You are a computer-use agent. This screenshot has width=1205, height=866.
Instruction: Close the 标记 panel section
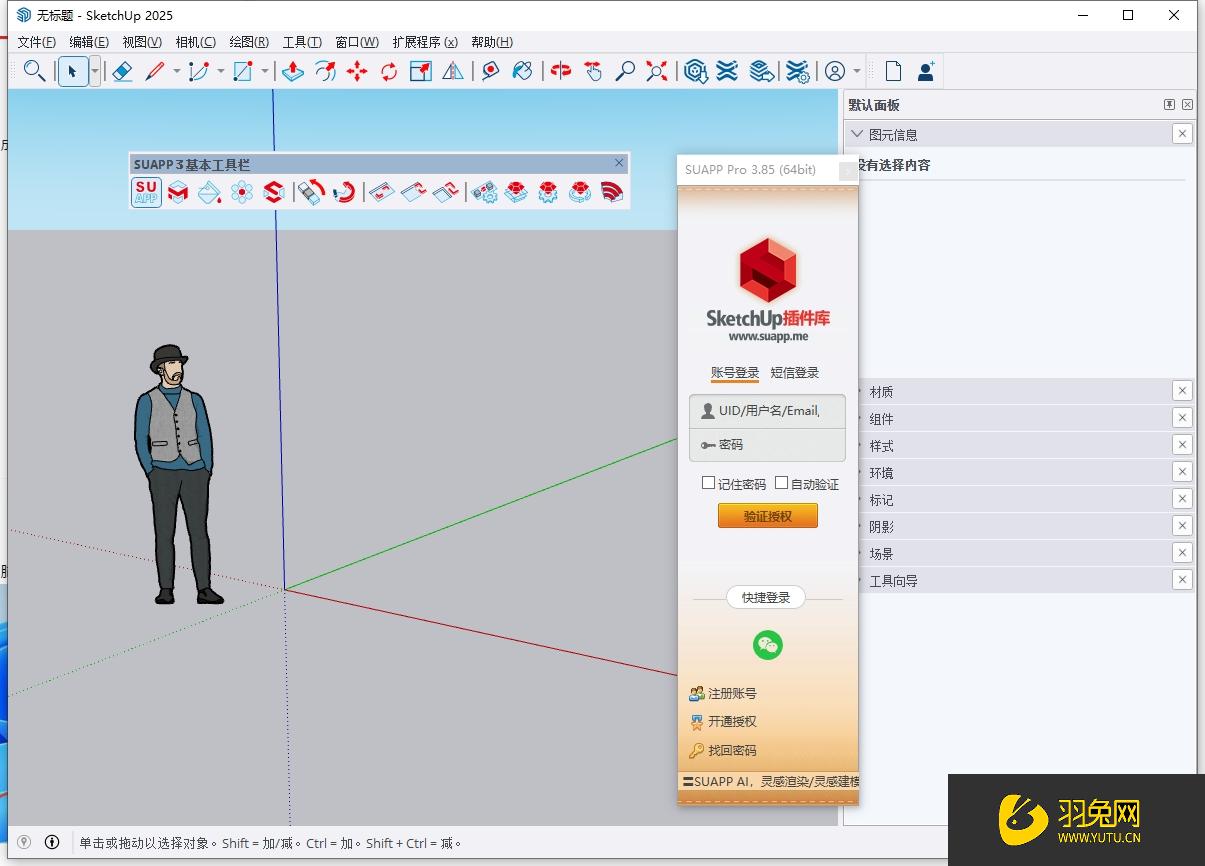(1182, 499)
